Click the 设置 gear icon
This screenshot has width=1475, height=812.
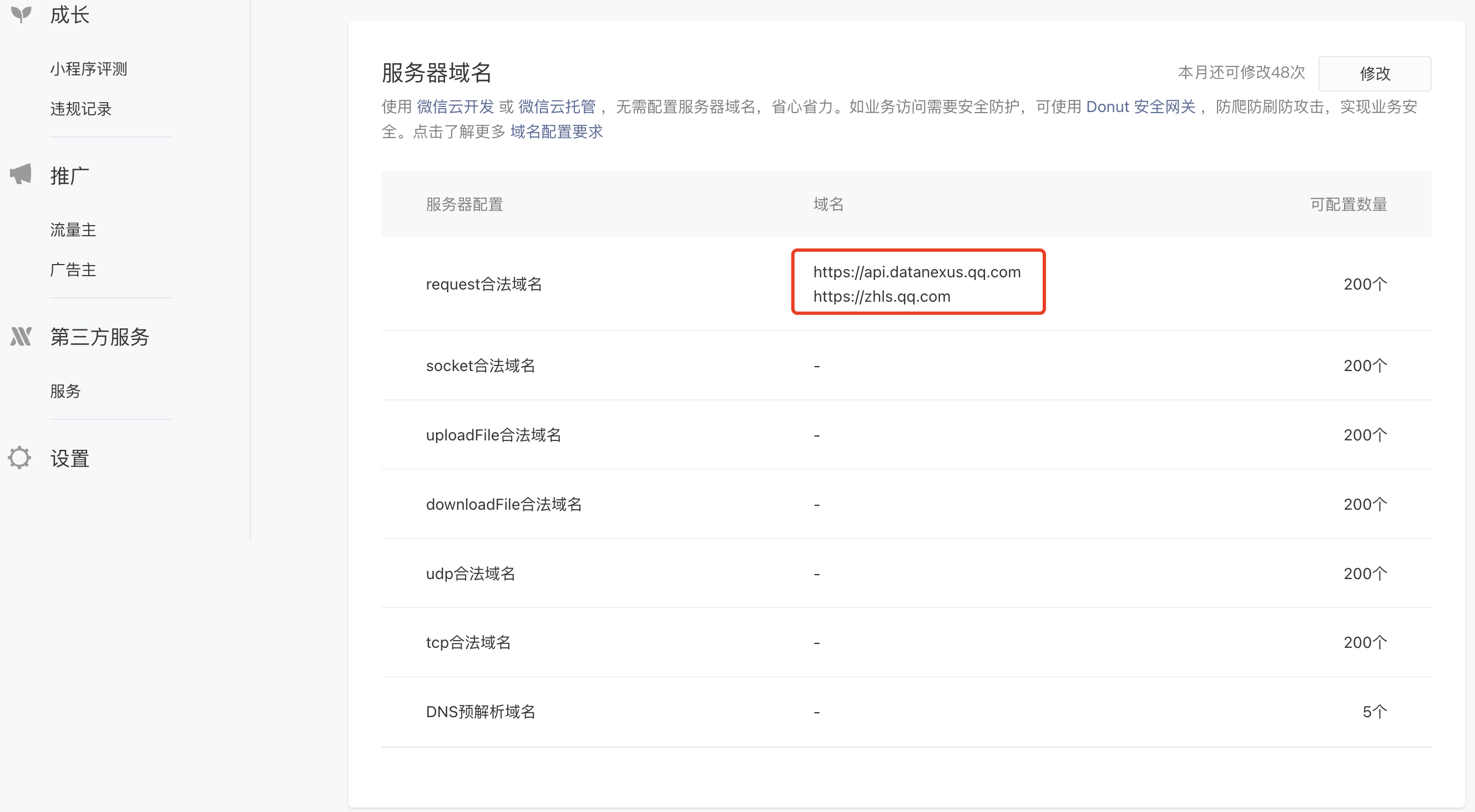click(20, 457)
